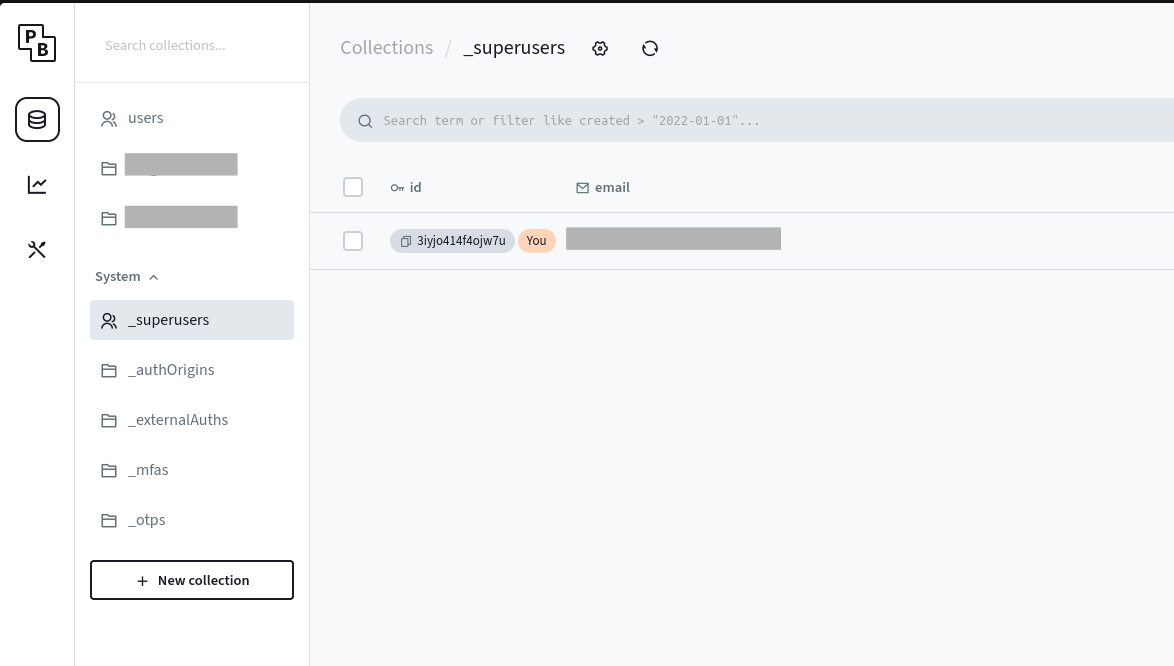1174x666 pixels.
Task: Open the Collections section via the database icon
Action: coord(37,119)
